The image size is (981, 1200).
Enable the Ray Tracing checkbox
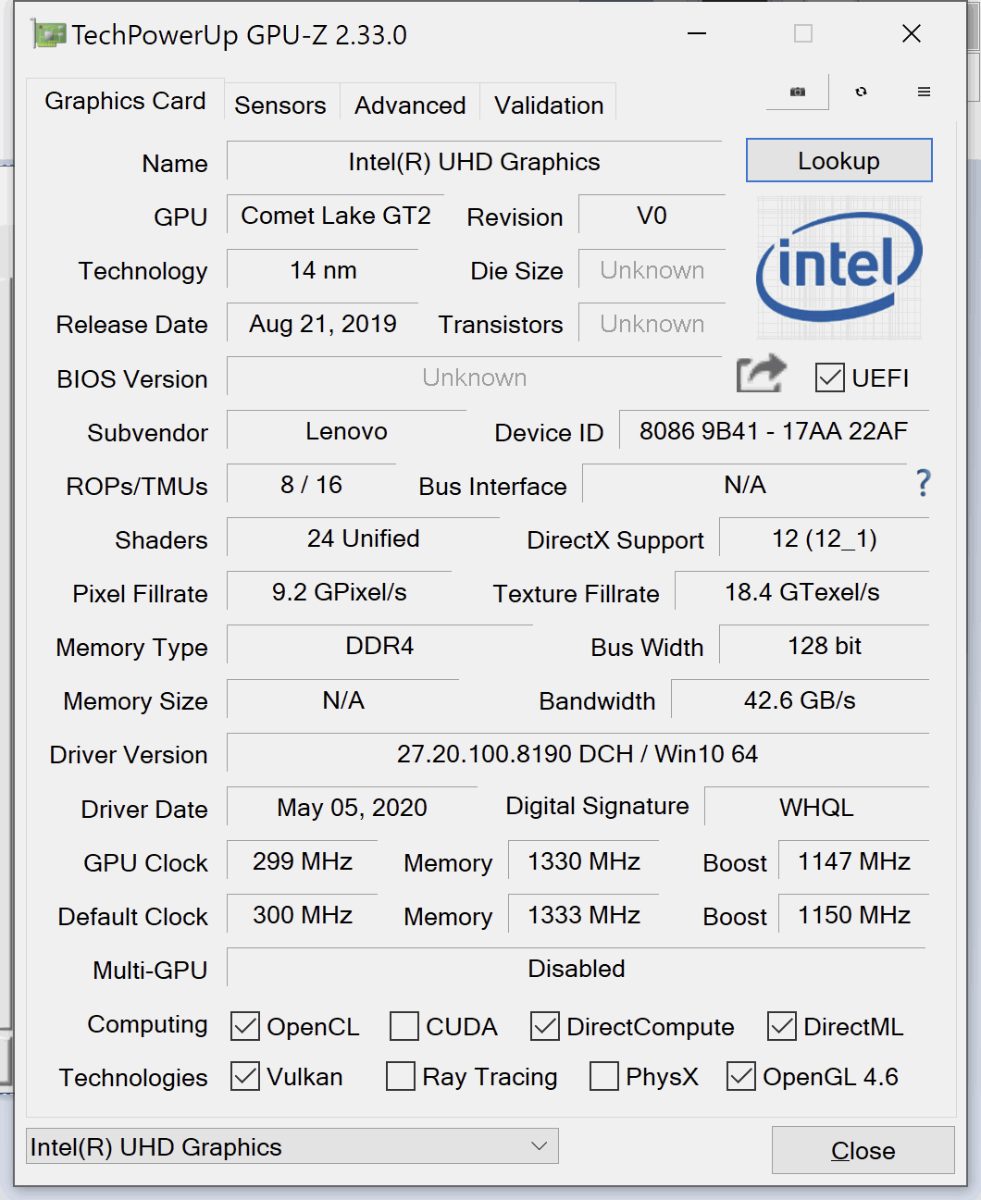[400, 1077]
